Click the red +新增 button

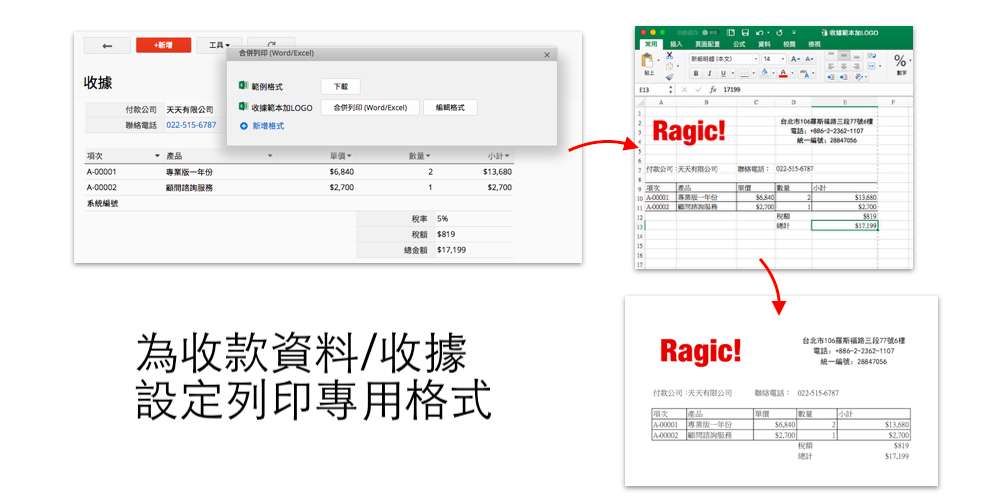click(163, 45)
